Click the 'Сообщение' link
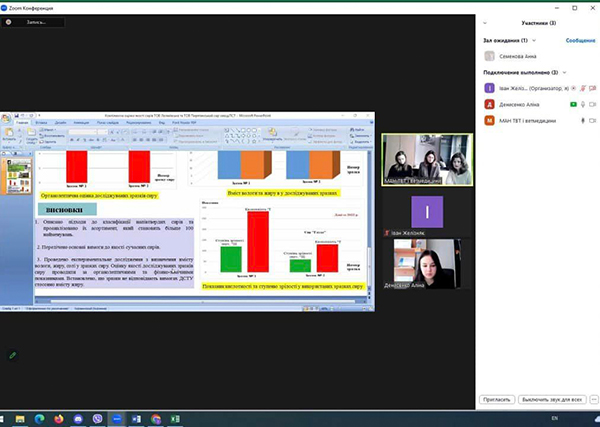The height and width of the screenshot is (427, 600). [x=580, y=40]
